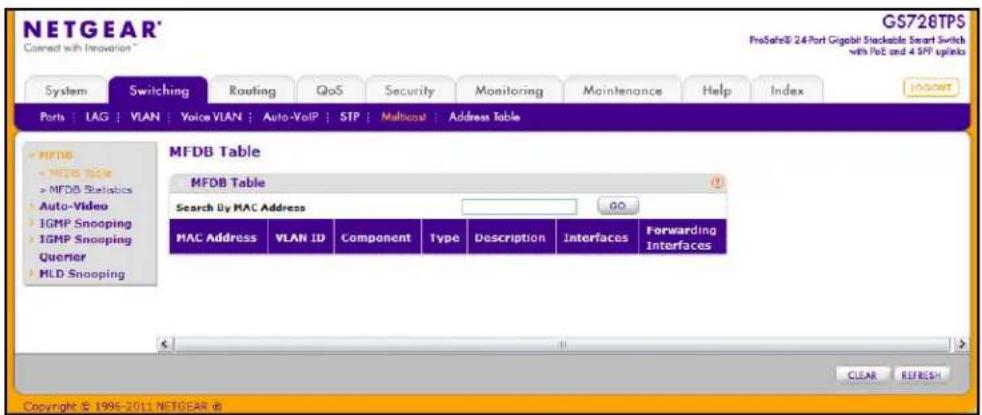This screenshot has height=415, width=982.
Task: Click the MAC Address column header
Action: [x=217, y=237]
